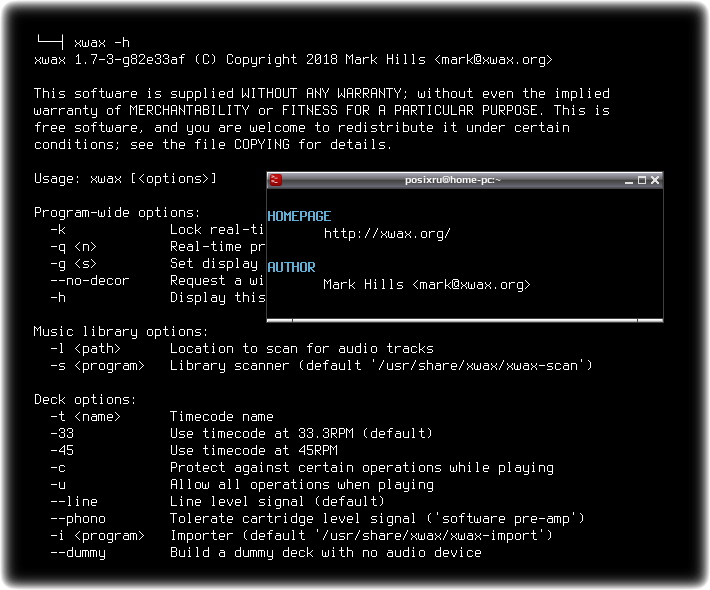Viewport: 710px width, 590px height.
Task: Click the -33 option
Action: pyautogui.click(x=62, y=433)
